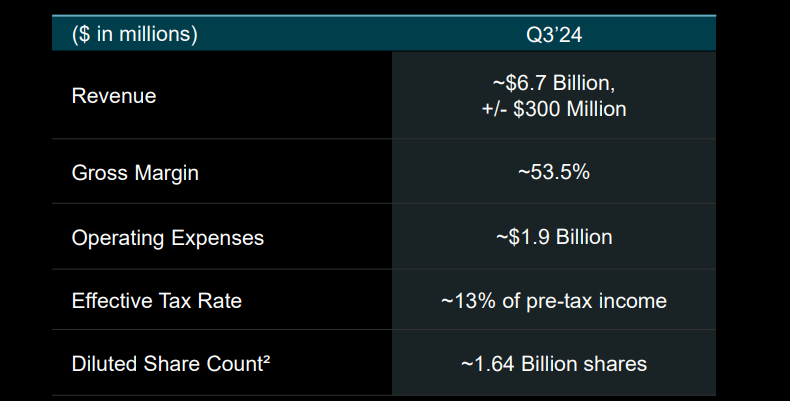Click the +/- $300 Million range text
Screen dimensions: 790x401
[x=554, y=108]
